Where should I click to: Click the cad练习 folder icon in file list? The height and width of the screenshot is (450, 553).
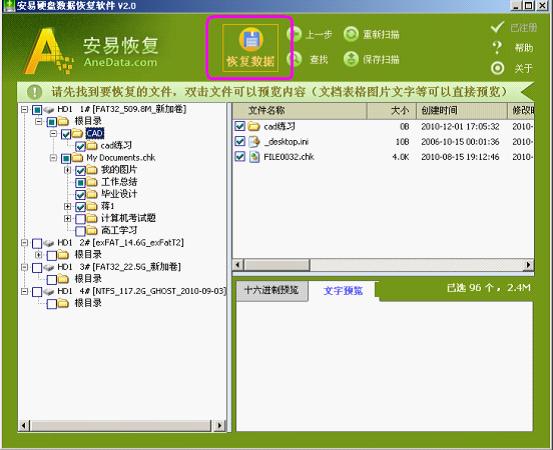[x=254, y=126]
